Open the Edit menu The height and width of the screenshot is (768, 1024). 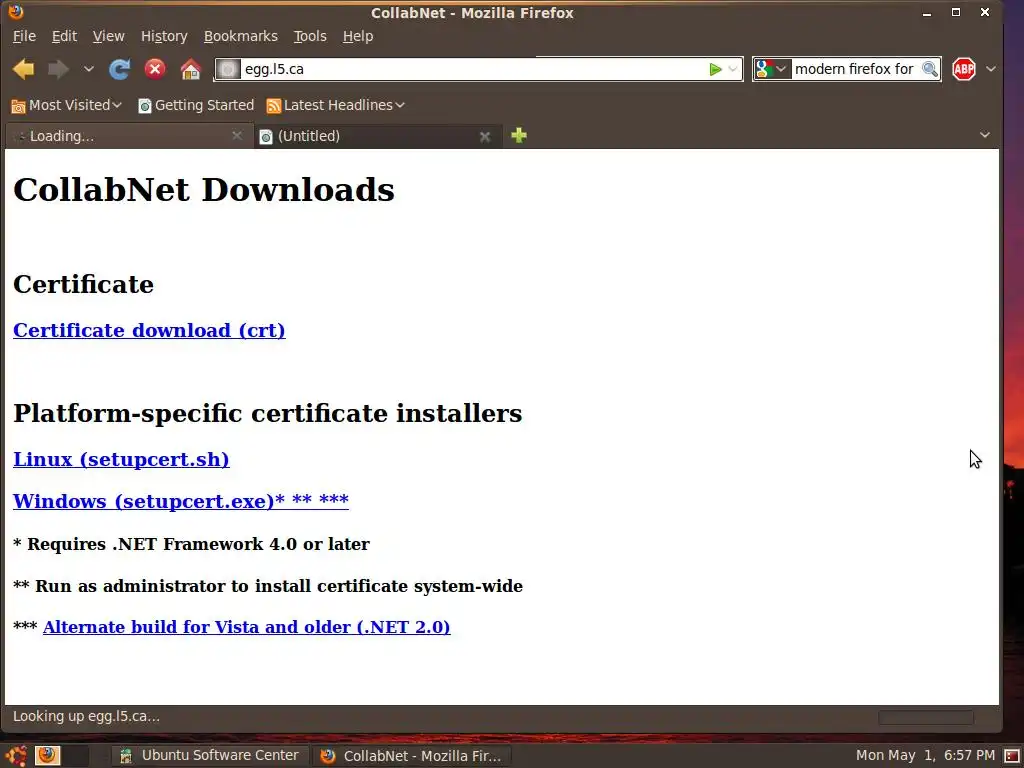[64, 36]
